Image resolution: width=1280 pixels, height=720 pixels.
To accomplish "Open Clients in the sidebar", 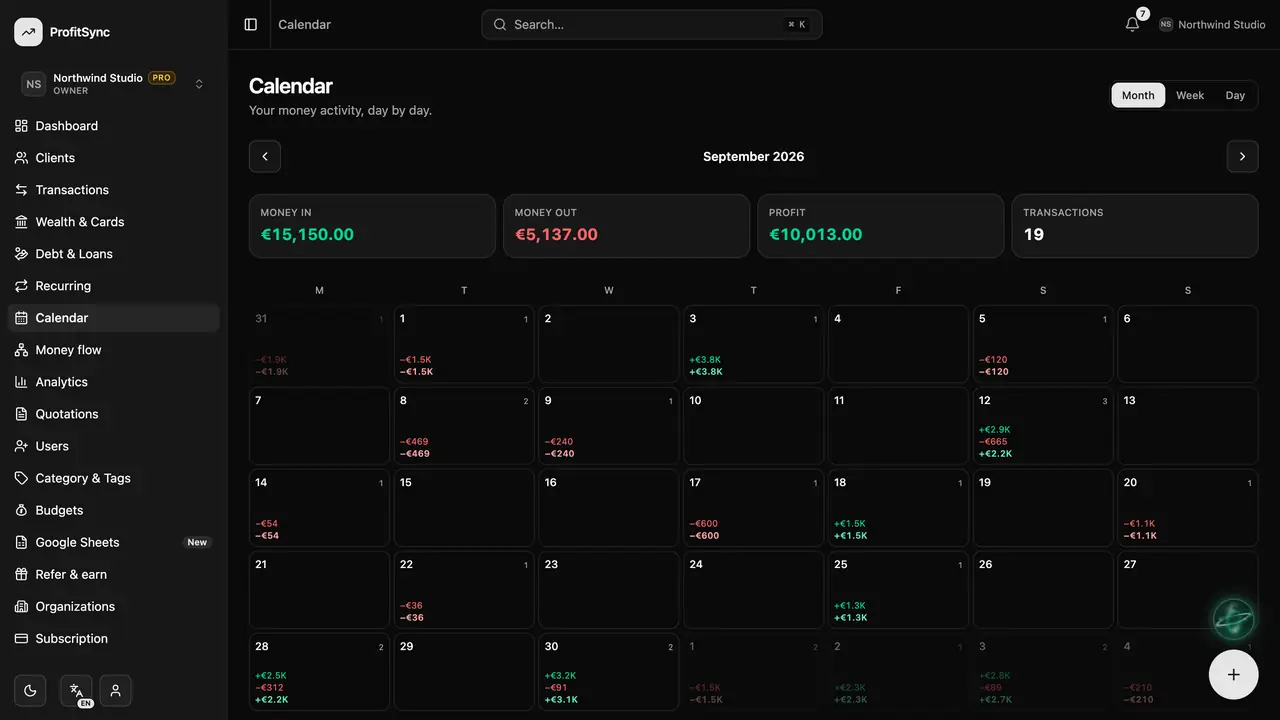I will (114, 158).
